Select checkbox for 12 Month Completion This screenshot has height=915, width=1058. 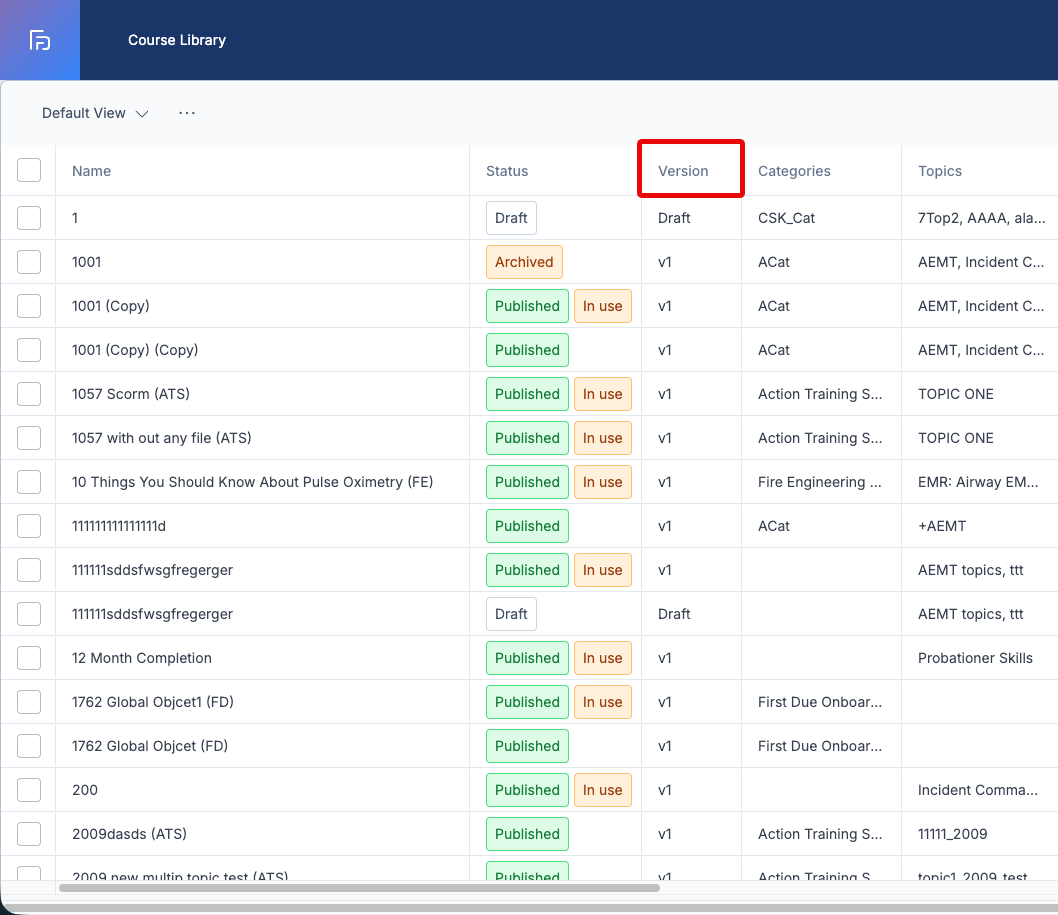point(29,658)
